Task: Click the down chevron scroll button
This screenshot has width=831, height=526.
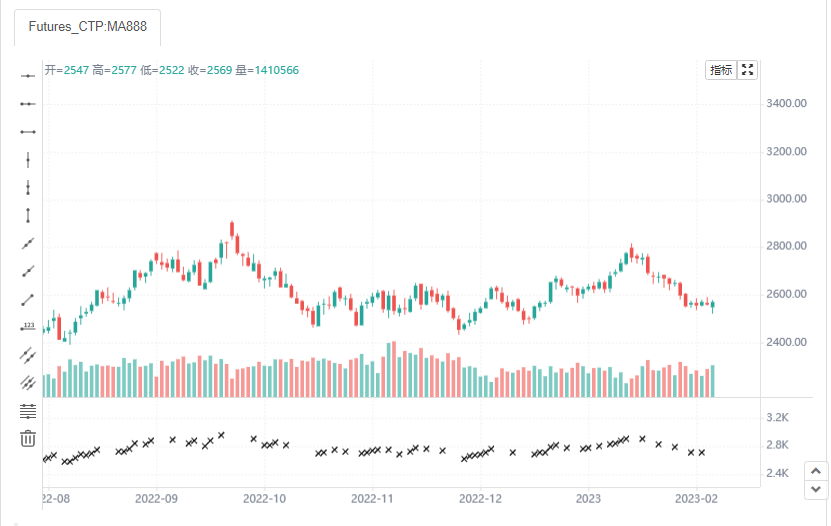Action: (816, 489)
